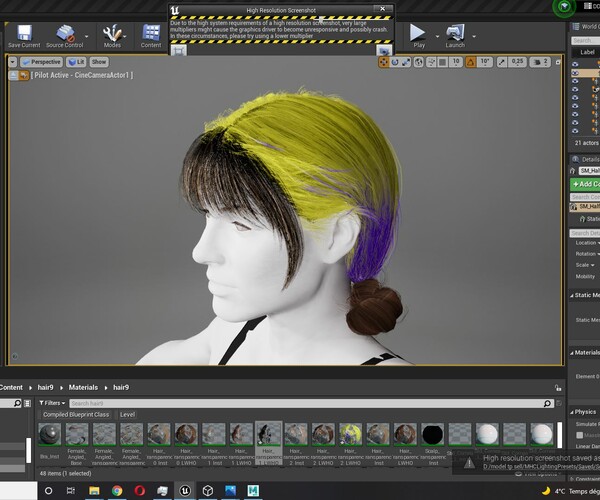
Task: Hide the highlighted selected actor via eye icon
Action: [x=575, y=73]
